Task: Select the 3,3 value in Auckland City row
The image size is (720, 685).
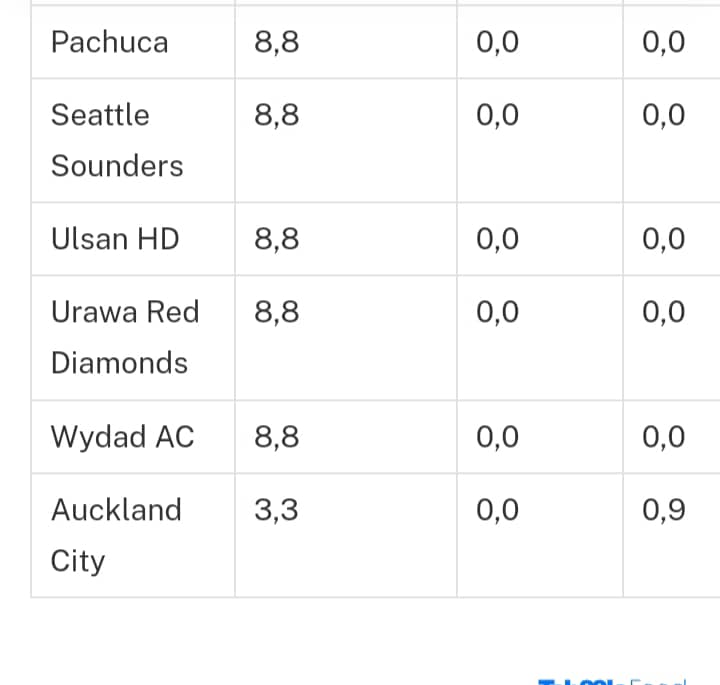Action: click(x=276, y=510)
